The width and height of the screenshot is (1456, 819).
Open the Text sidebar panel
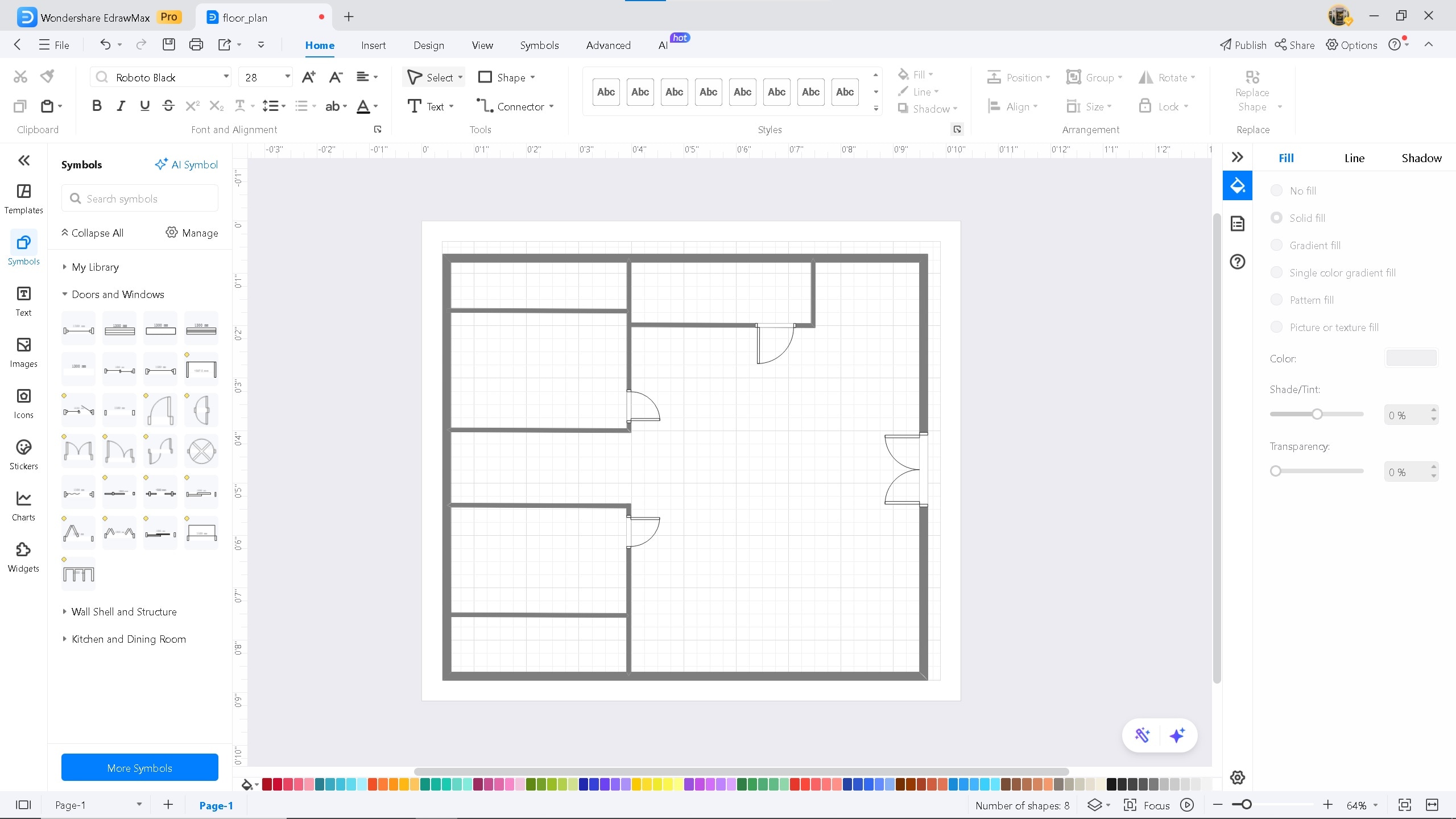tap(23, 301)
